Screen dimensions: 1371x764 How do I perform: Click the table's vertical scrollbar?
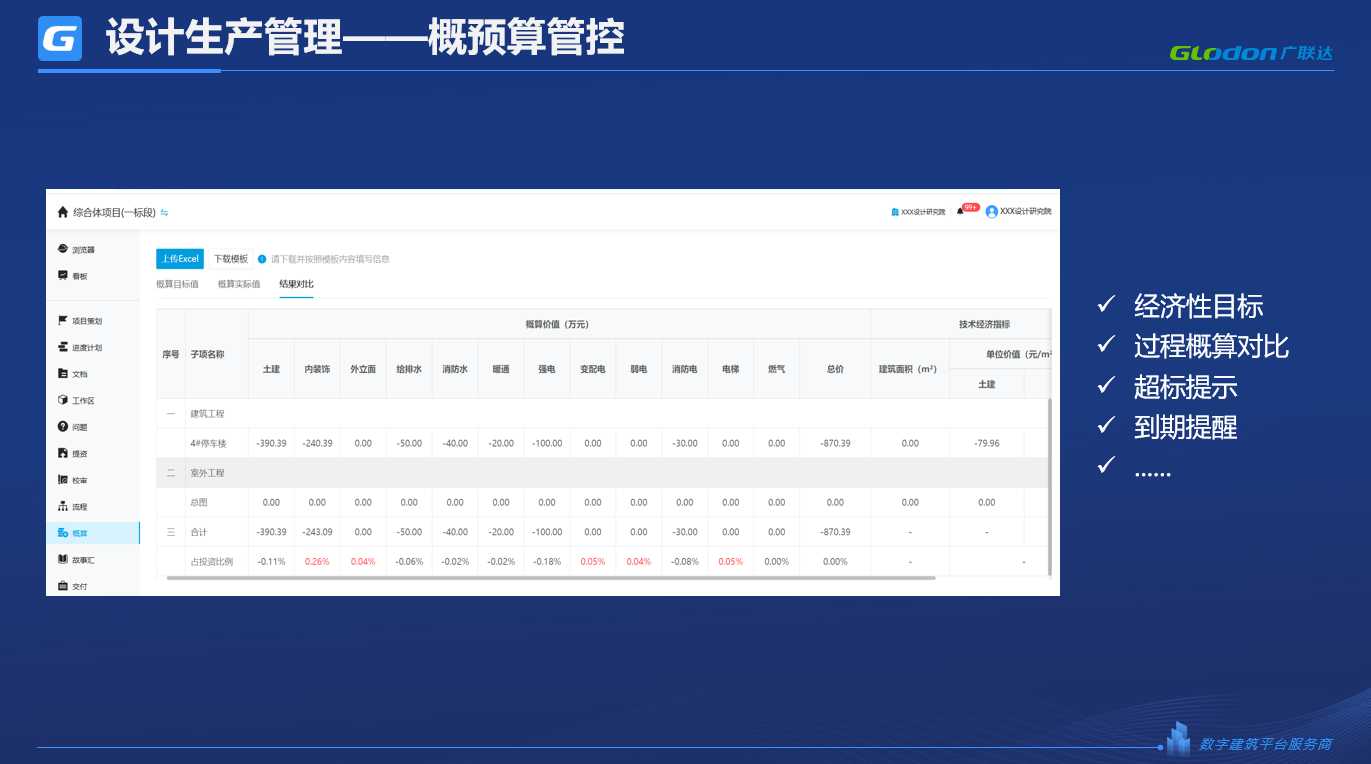(1049, 486)
